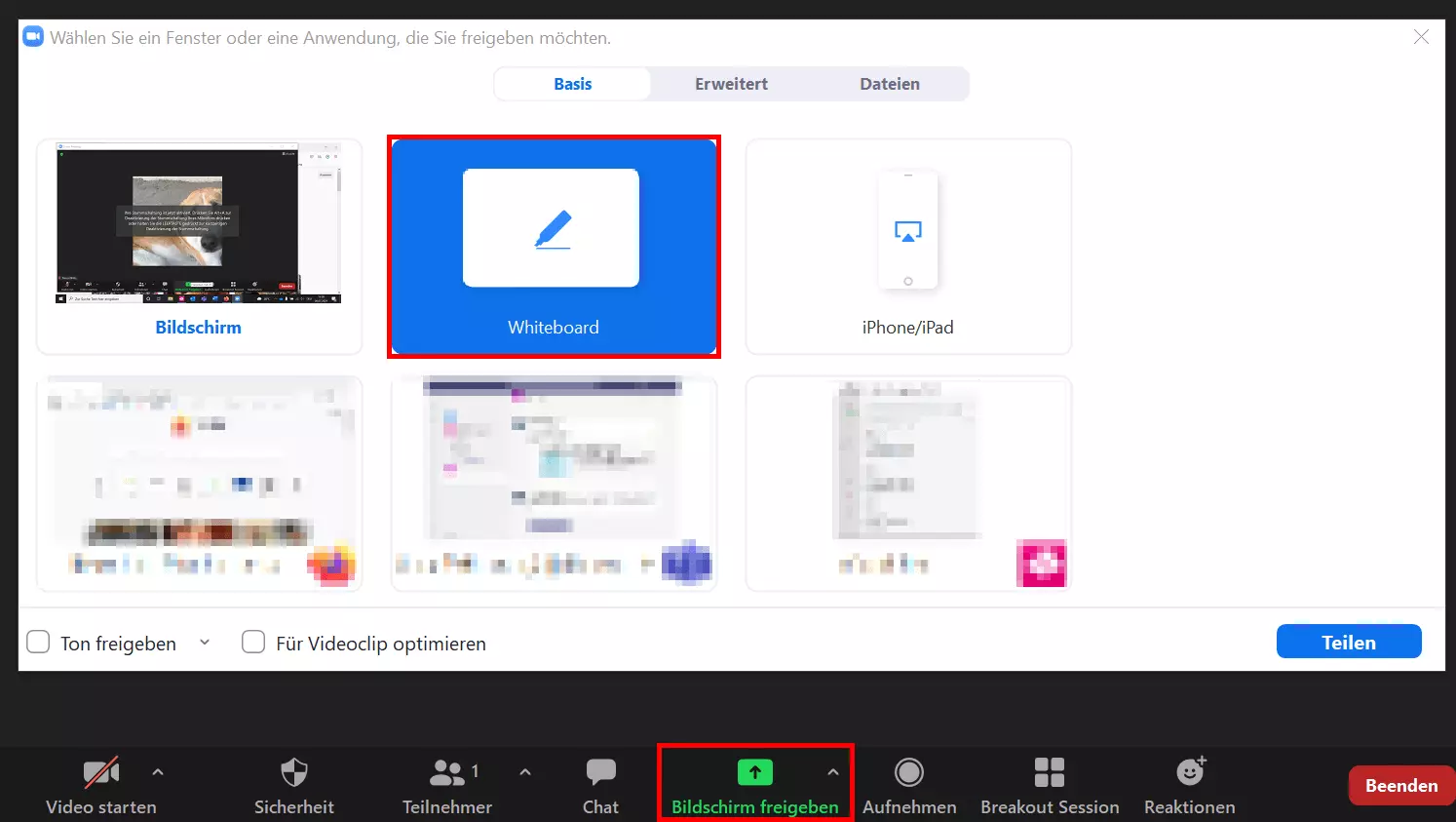Screen dimensions: 1456x822
Task: Expand the arrow next to Teilnehmer
Action: (525, 772)
